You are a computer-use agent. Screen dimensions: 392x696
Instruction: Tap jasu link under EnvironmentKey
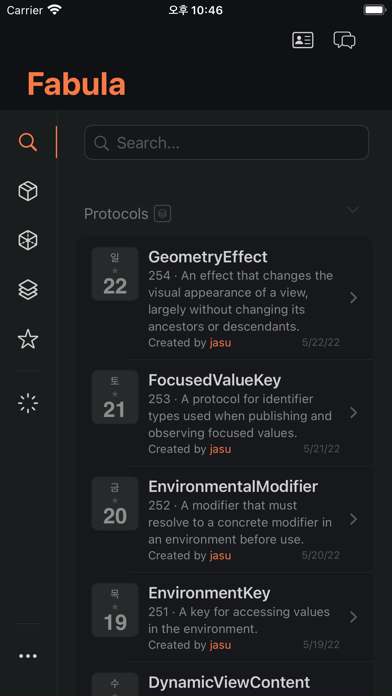[221, 645]
